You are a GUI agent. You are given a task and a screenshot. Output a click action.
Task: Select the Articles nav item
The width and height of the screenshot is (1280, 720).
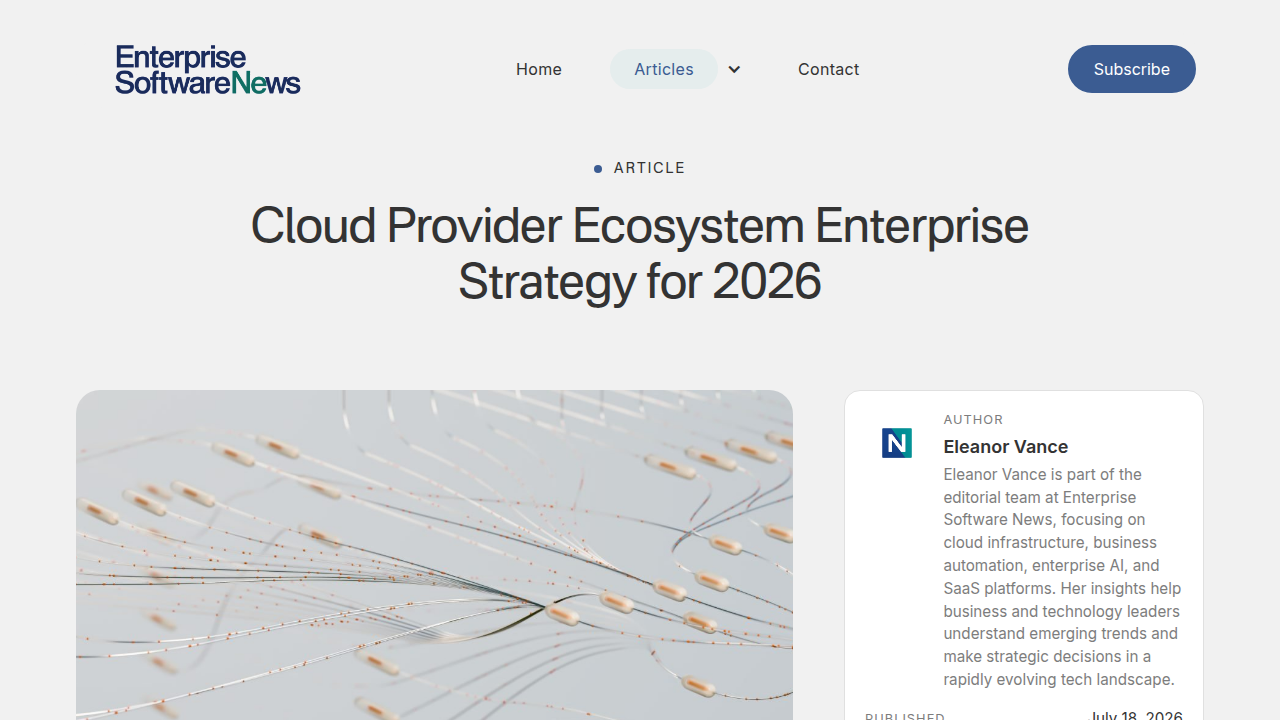pyautogui.click(x=664, y=69)
